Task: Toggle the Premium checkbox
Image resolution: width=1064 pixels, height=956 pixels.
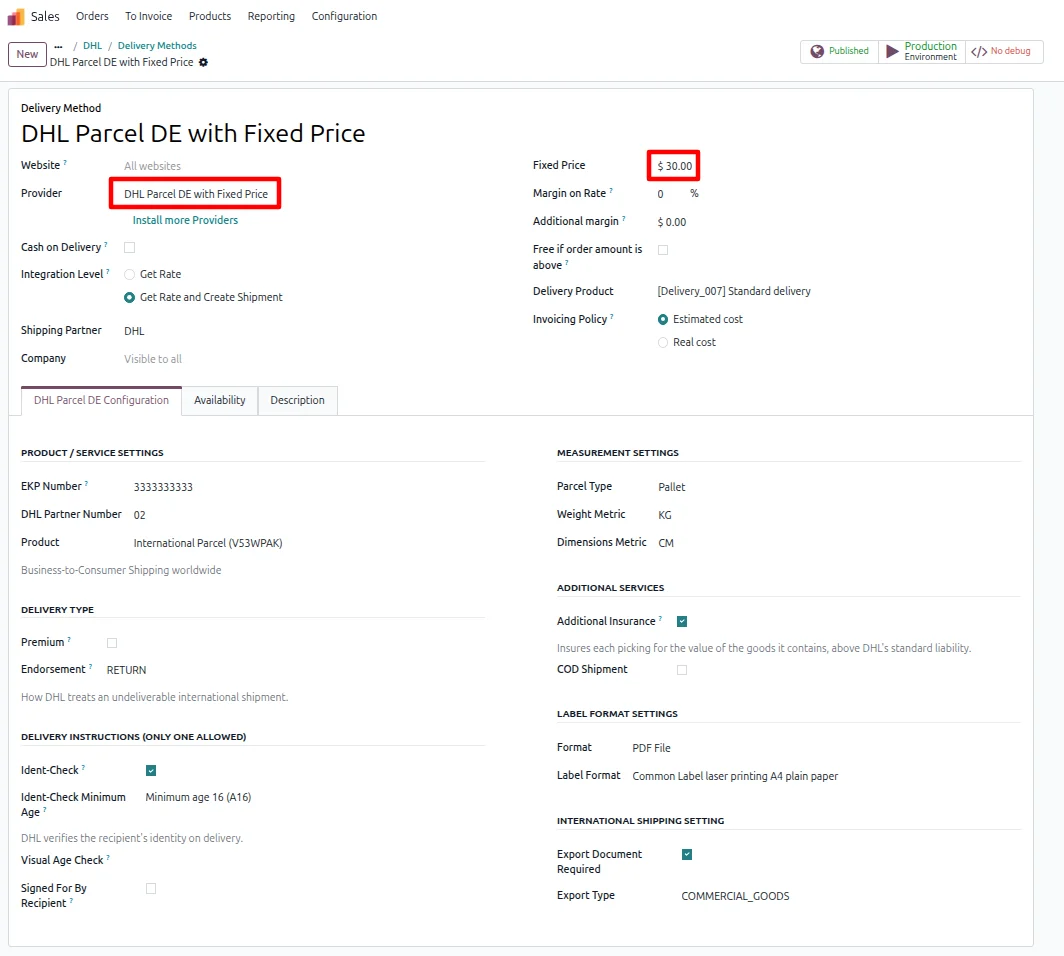Action: 112,643
